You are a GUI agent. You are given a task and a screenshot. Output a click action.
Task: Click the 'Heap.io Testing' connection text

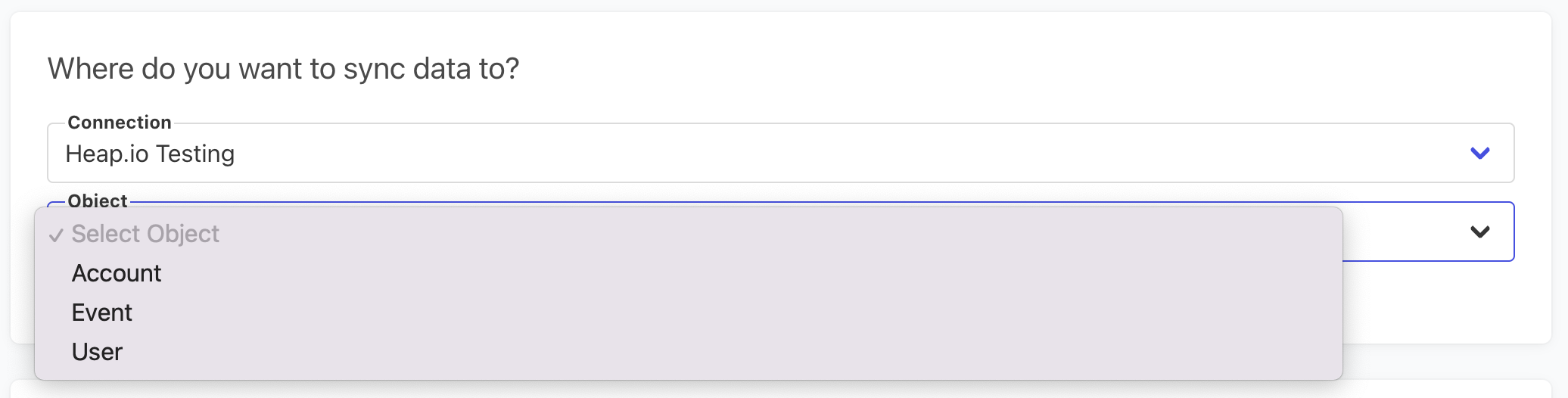pyautogui.click(x=150, y=154)
